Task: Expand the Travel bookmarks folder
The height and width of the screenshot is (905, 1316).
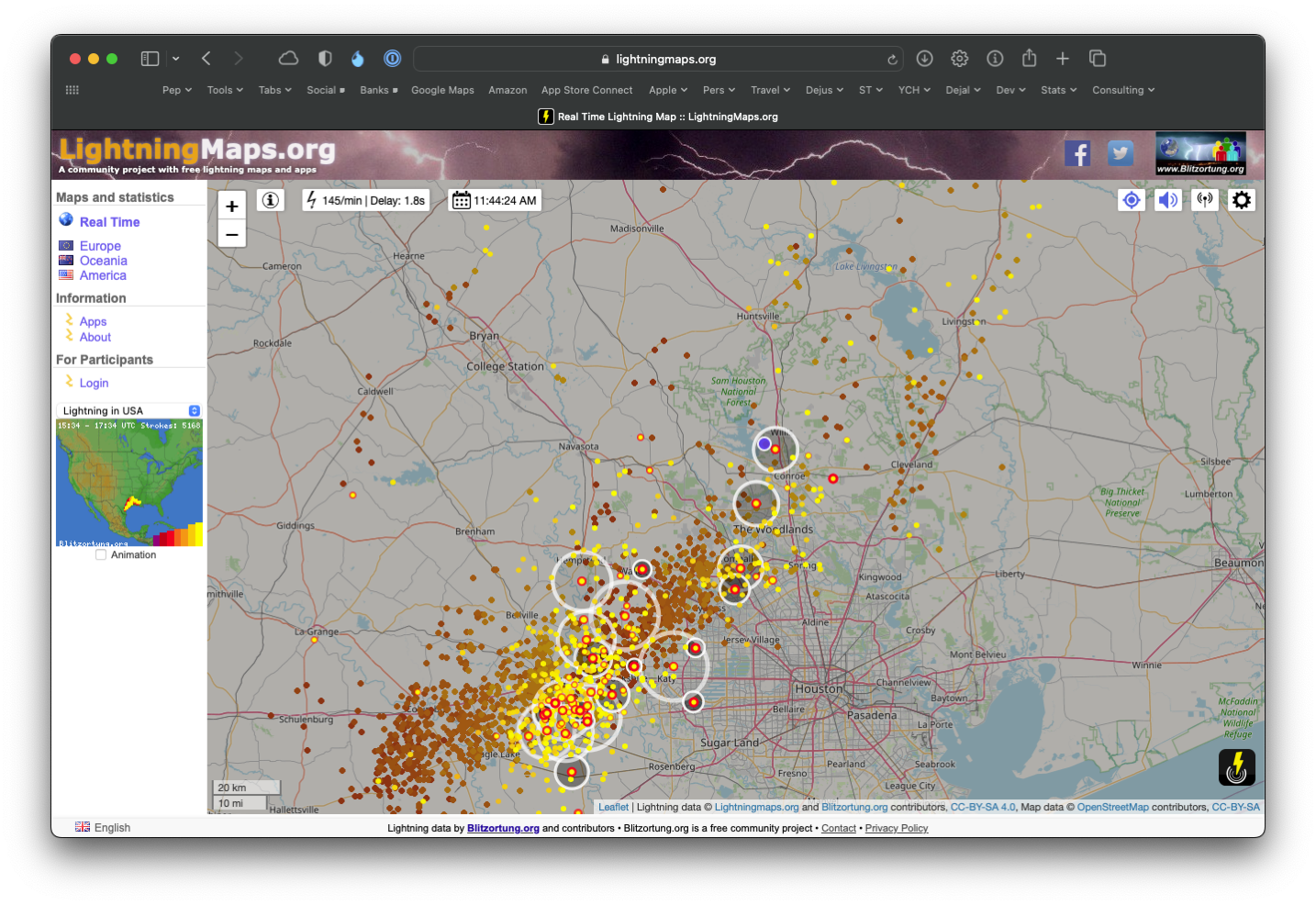Action: [771, 90]
